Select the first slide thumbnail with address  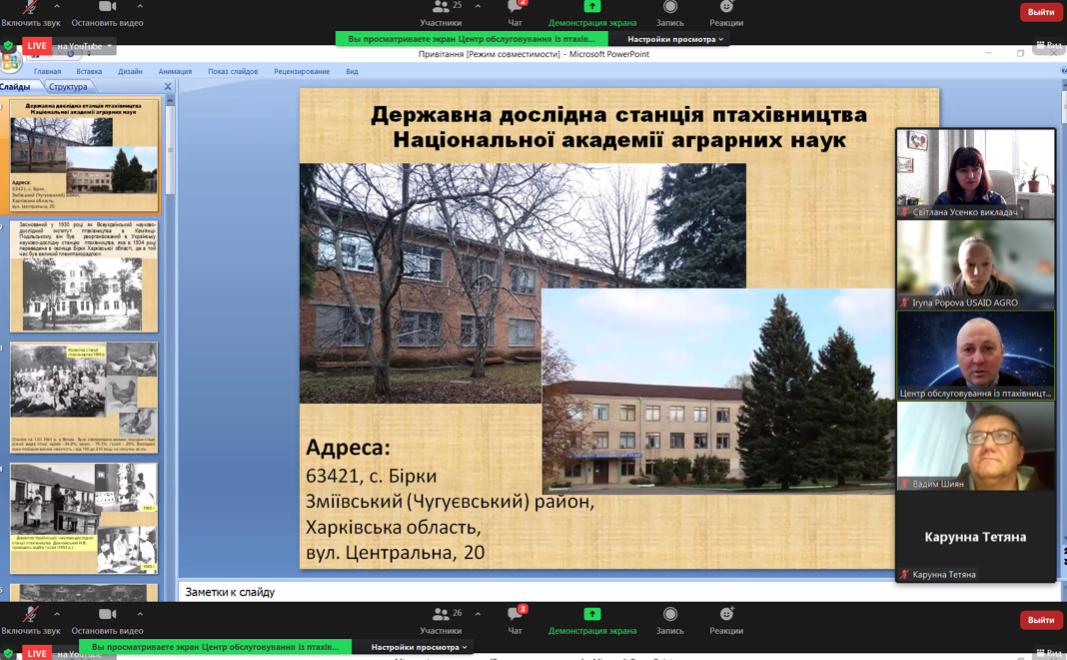(84, 155)
